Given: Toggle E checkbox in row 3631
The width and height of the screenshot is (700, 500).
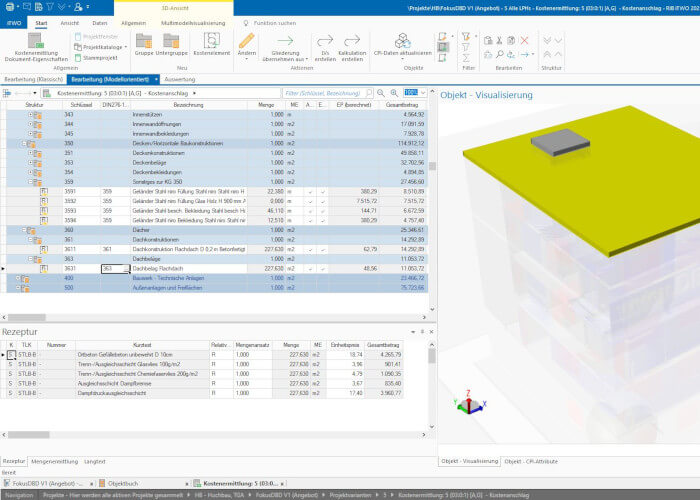Looking at the screenshot, I should click(x=323, y=269).
